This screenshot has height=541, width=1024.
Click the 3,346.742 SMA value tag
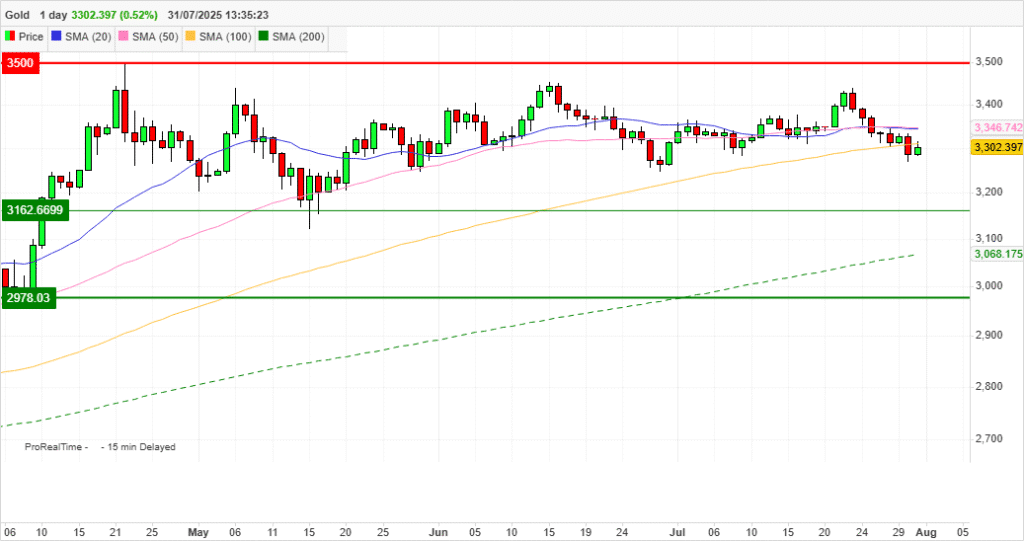(x=997, y=128)
